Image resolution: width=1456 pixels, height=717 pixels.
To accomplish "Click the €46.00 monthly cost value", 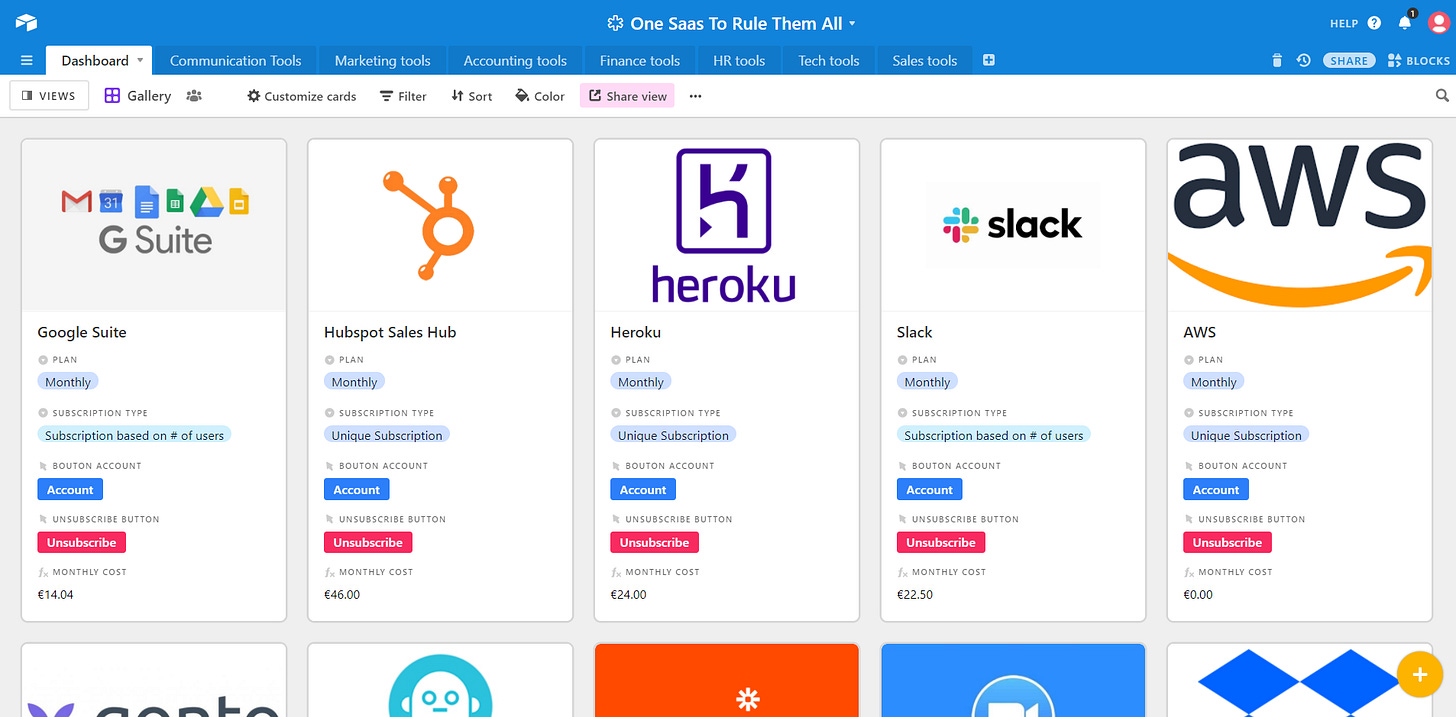I will pyautogui.click(x=342, y=594).
